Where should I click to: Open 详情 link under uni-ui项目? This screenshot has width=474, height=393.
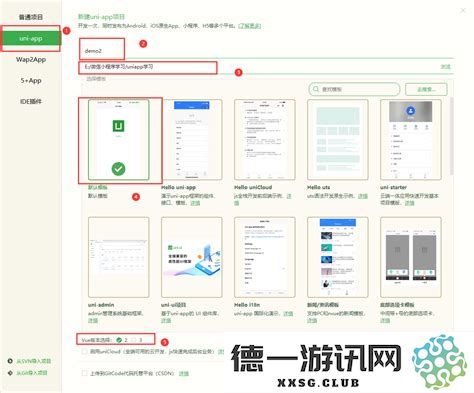tap(166, 320)
